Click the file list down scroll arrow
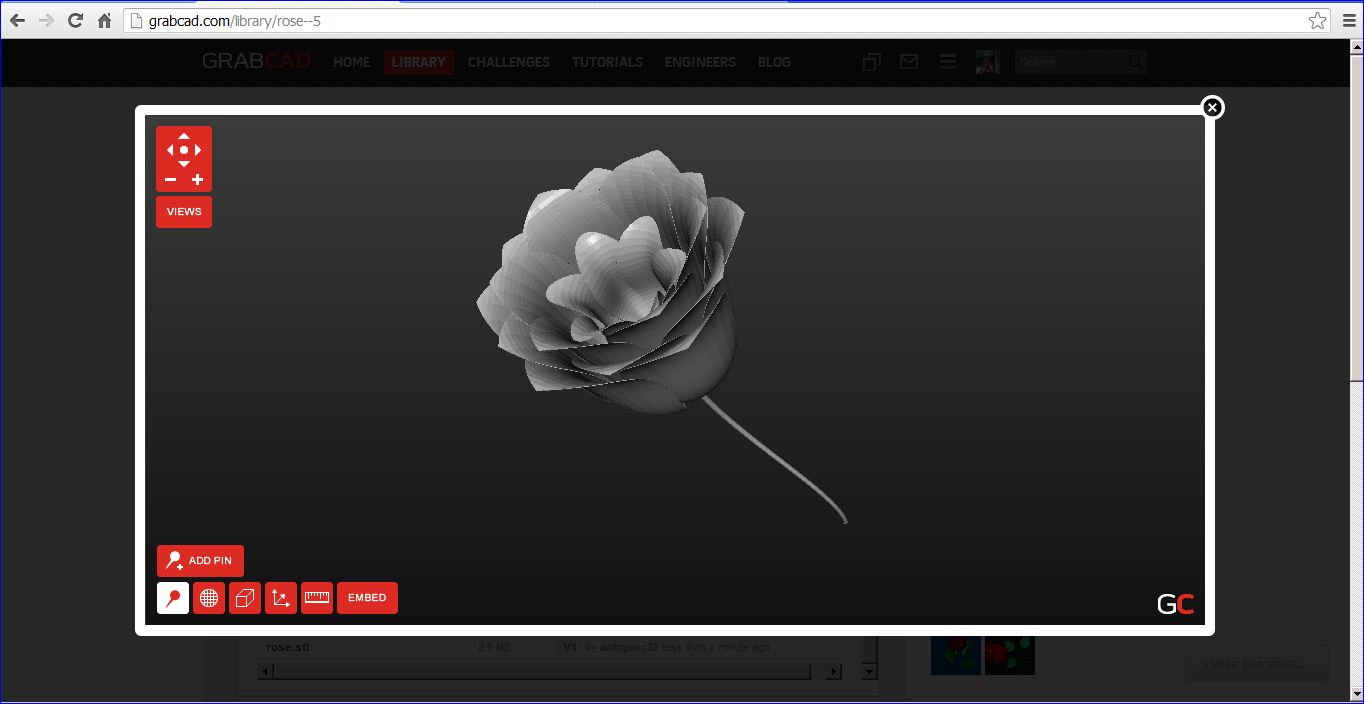This screenshot has height=704, width=1364. [x=869, y=672]
